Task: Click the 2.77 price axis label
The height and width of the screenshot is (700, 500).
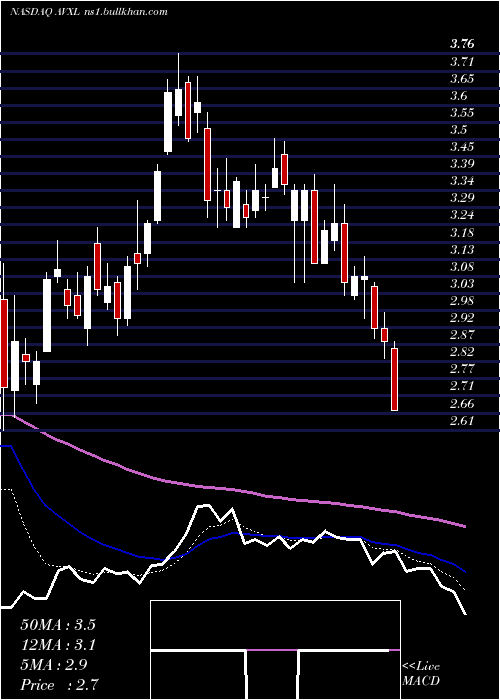Action: point(462,369)
